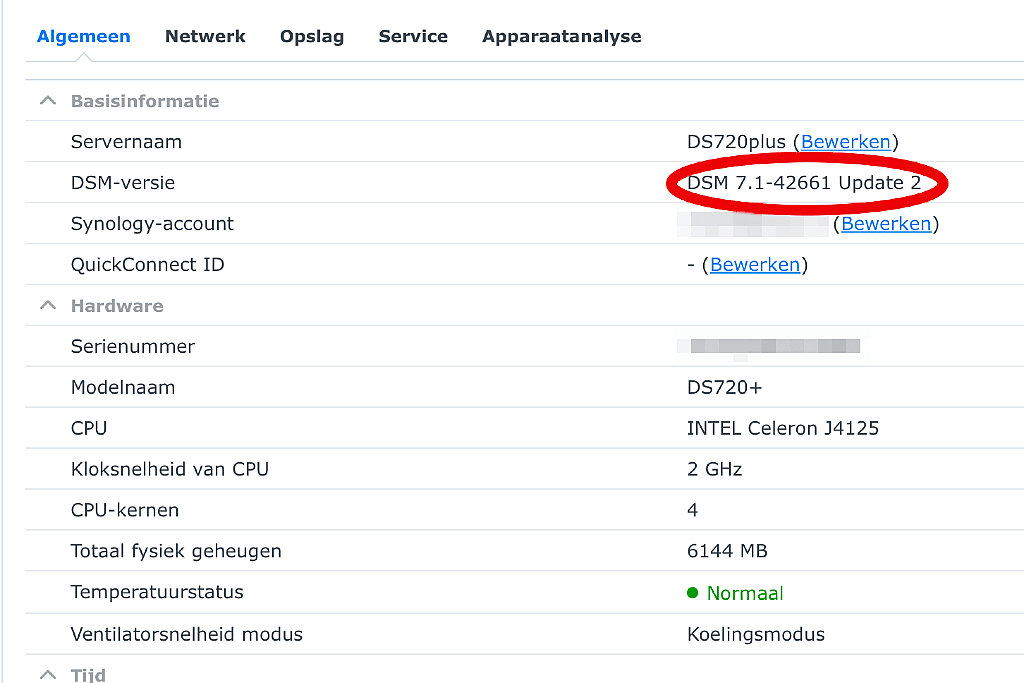This screenshot has height=683, width=1024.
Task: Select the Servernaam label
Action: (126, 142)
